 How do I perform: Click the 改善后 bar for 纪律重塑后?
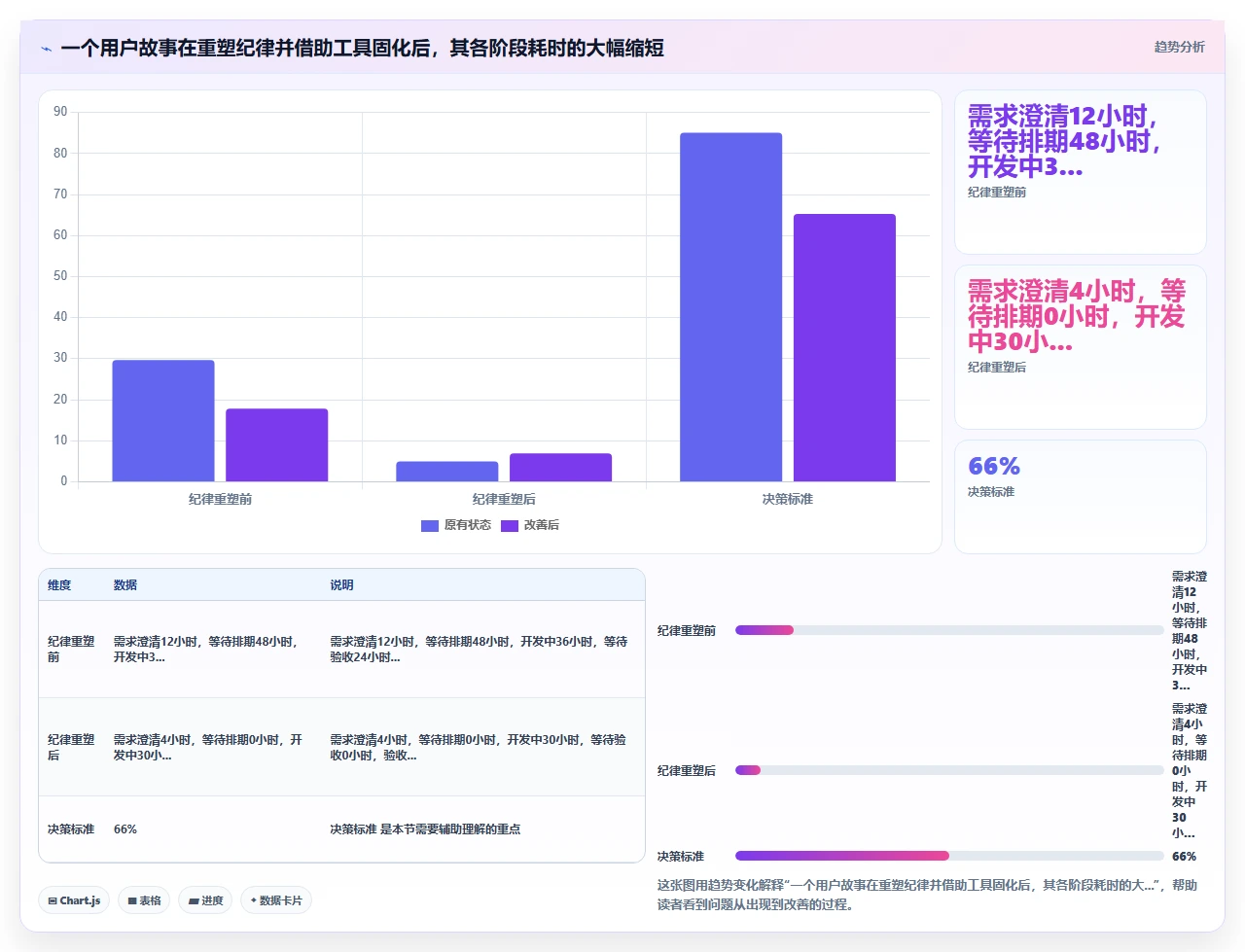(x=560, y=468)
